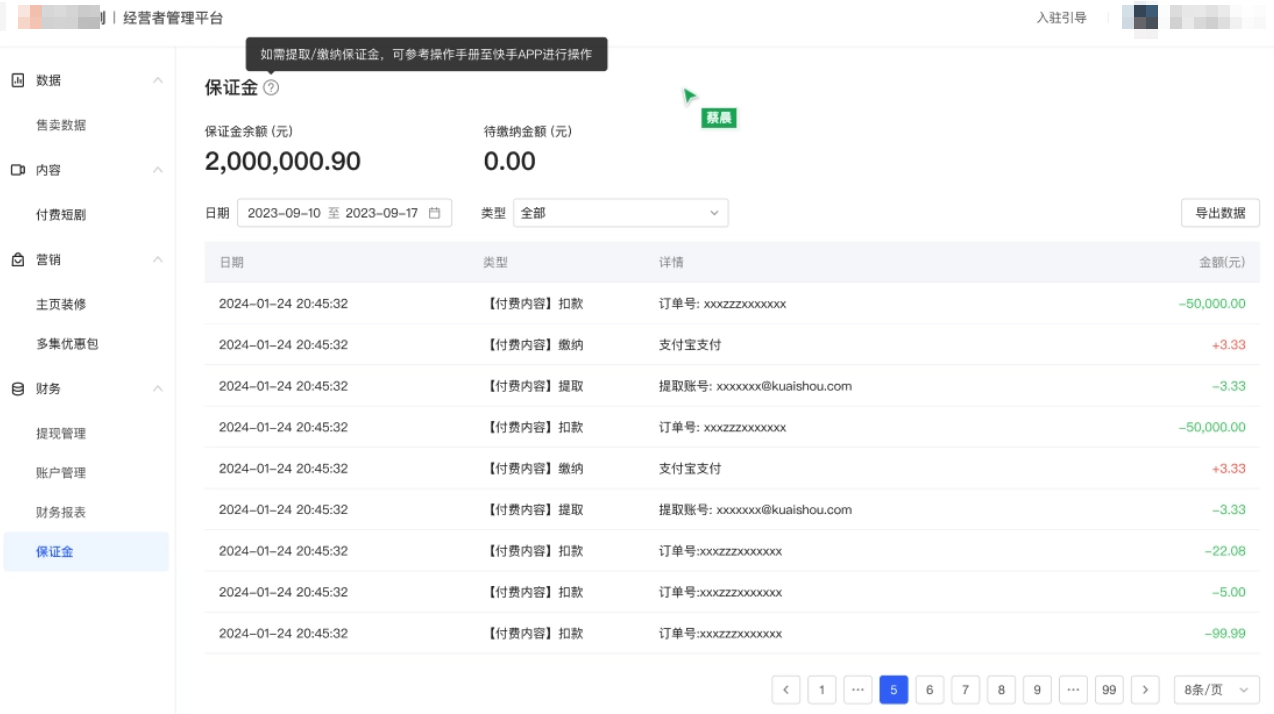This screenshot has width=1274, height=714.
Task: Collapse the 营销 sidebar section
Action: [157, 260]
